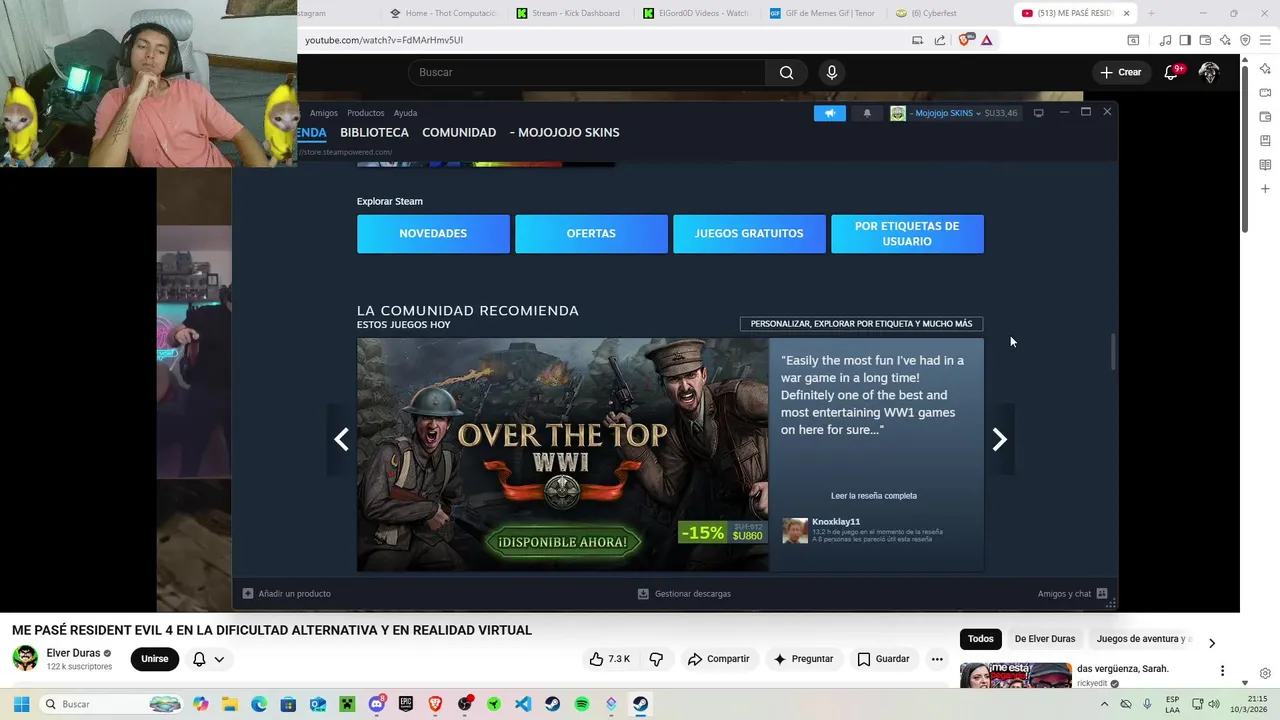Click the Brave Rewards triangle icon
1280x720 pixels.
[x=986, y=40]
